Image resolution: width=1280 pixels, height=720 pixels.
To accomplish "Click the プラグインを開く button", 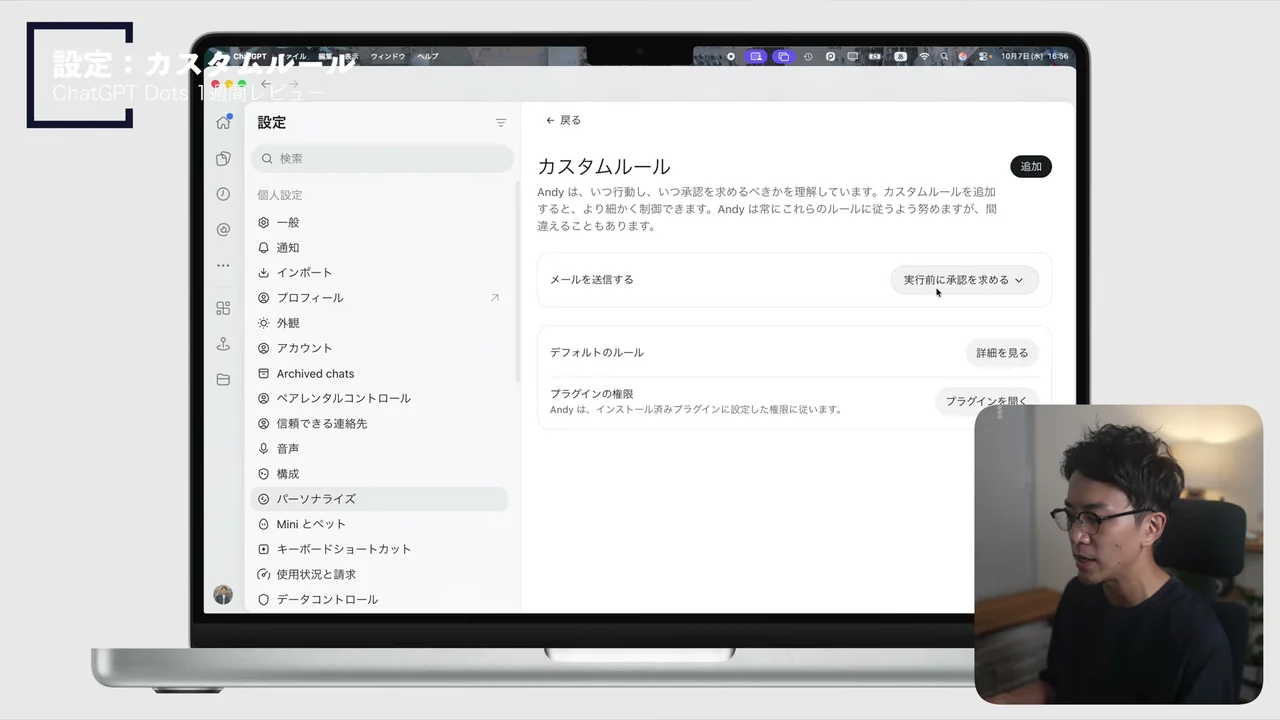I will [x=986, y=401].
